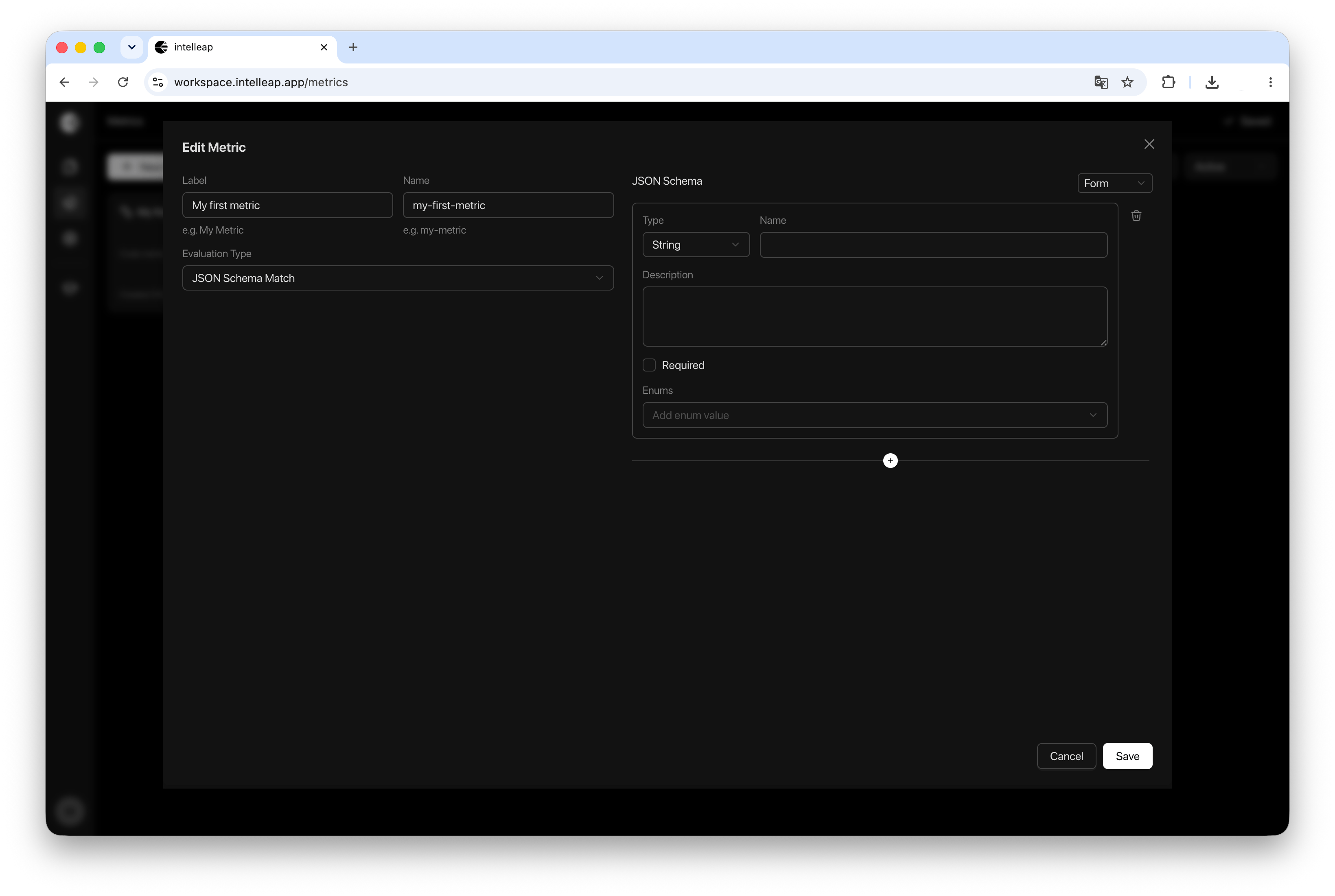The width and height of the screenshot is (1335, 896).
Task: Open the tab search dropdown arrow
Action: (131, 48)
